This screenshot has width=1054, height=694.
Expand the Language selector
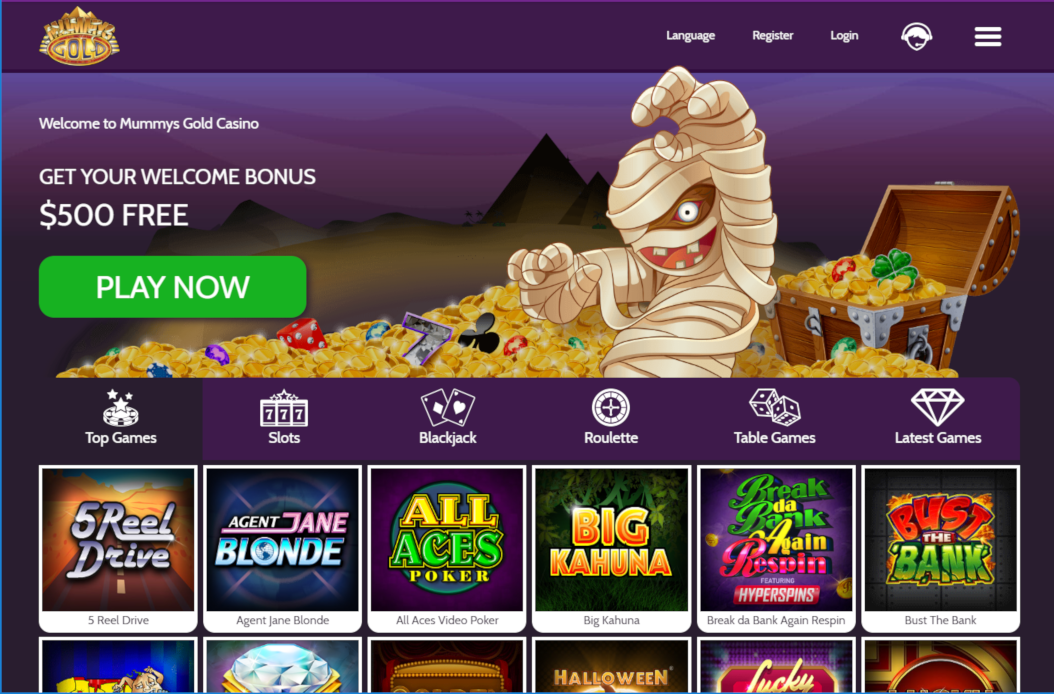pyautogui.click(x=690, y=36)
